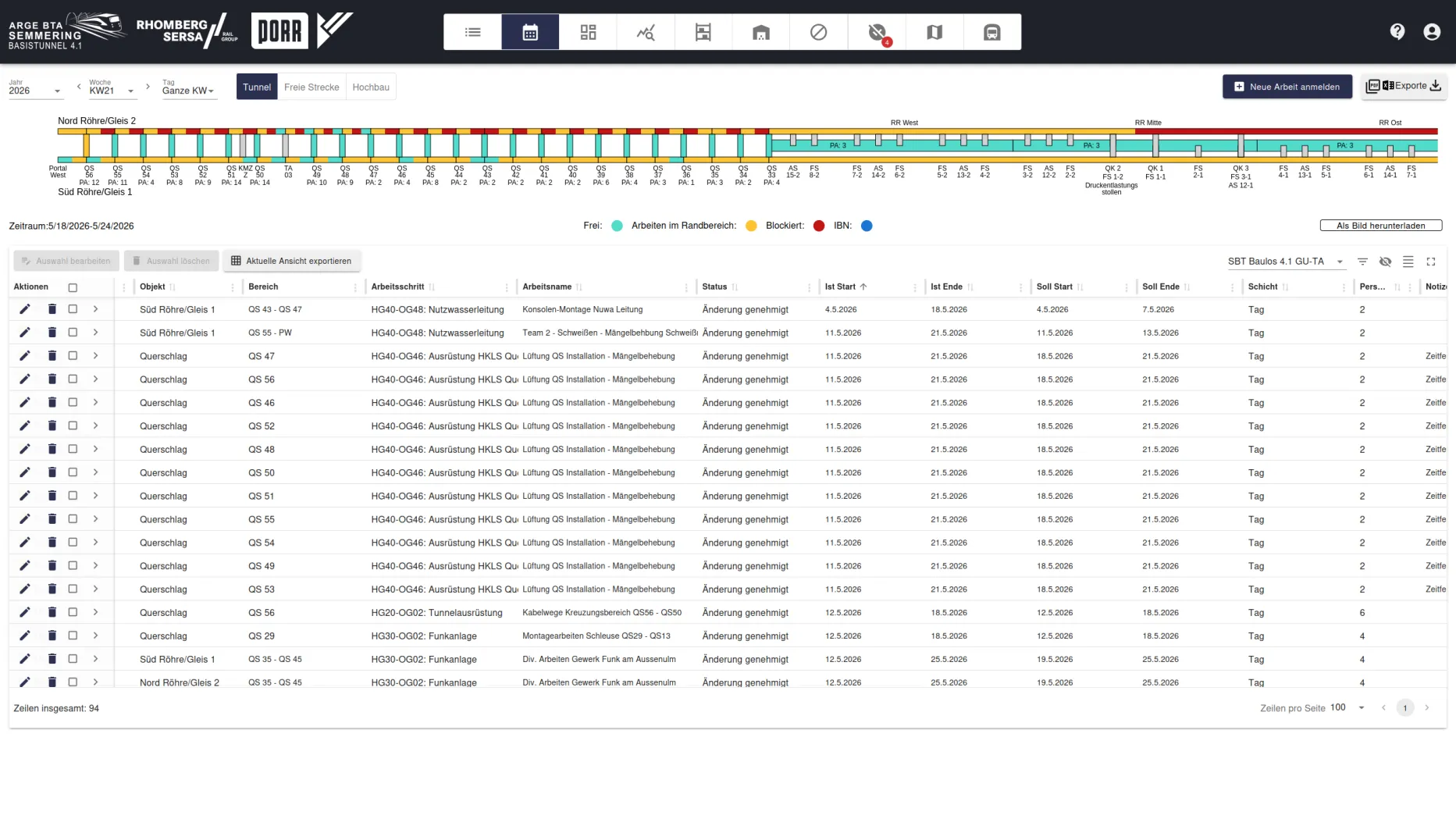This screenshot has width=1456, height=819.
Task: Sort by Ist Start ascending arrow
Action: [863, 287]
